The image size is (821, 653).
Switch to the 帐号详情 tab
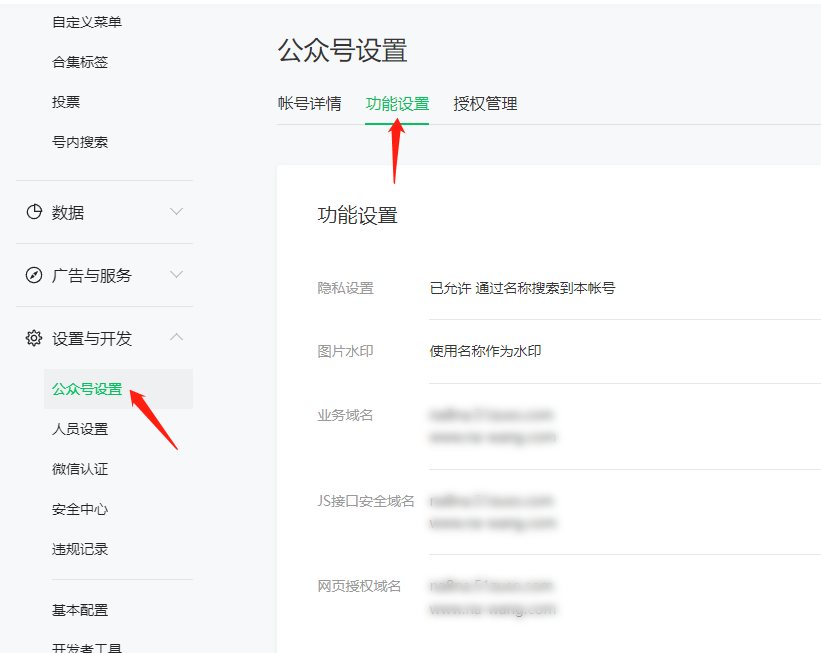click(x=309, y=103)
